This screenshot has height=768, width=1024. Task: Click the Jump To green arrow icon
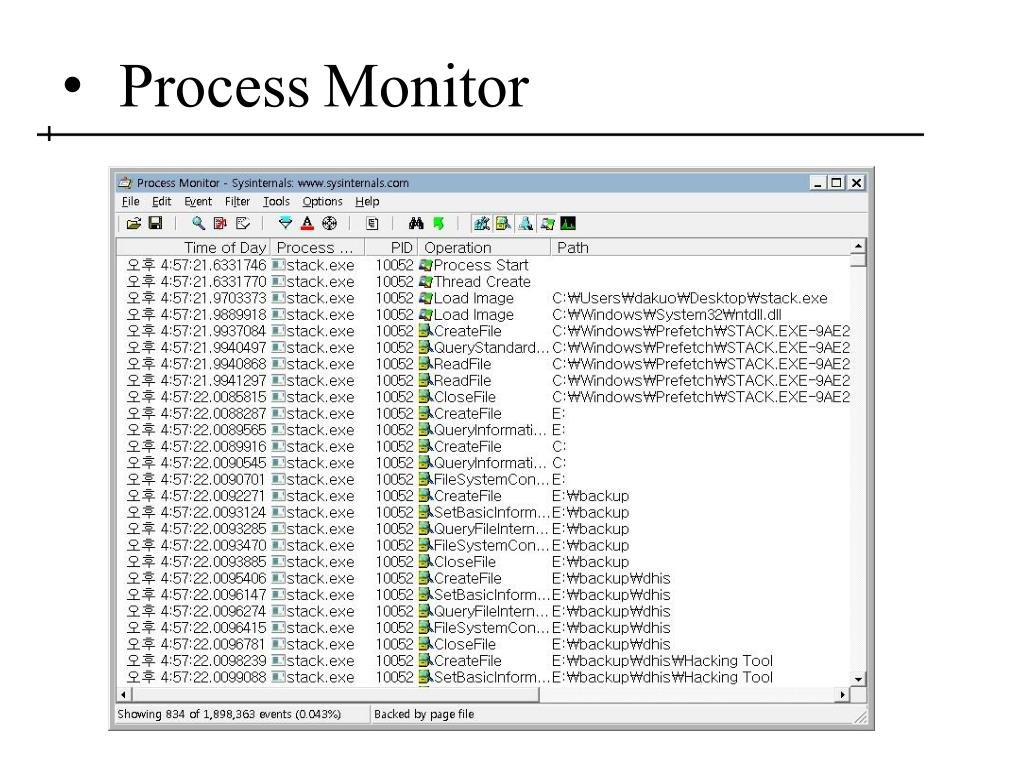438,223
